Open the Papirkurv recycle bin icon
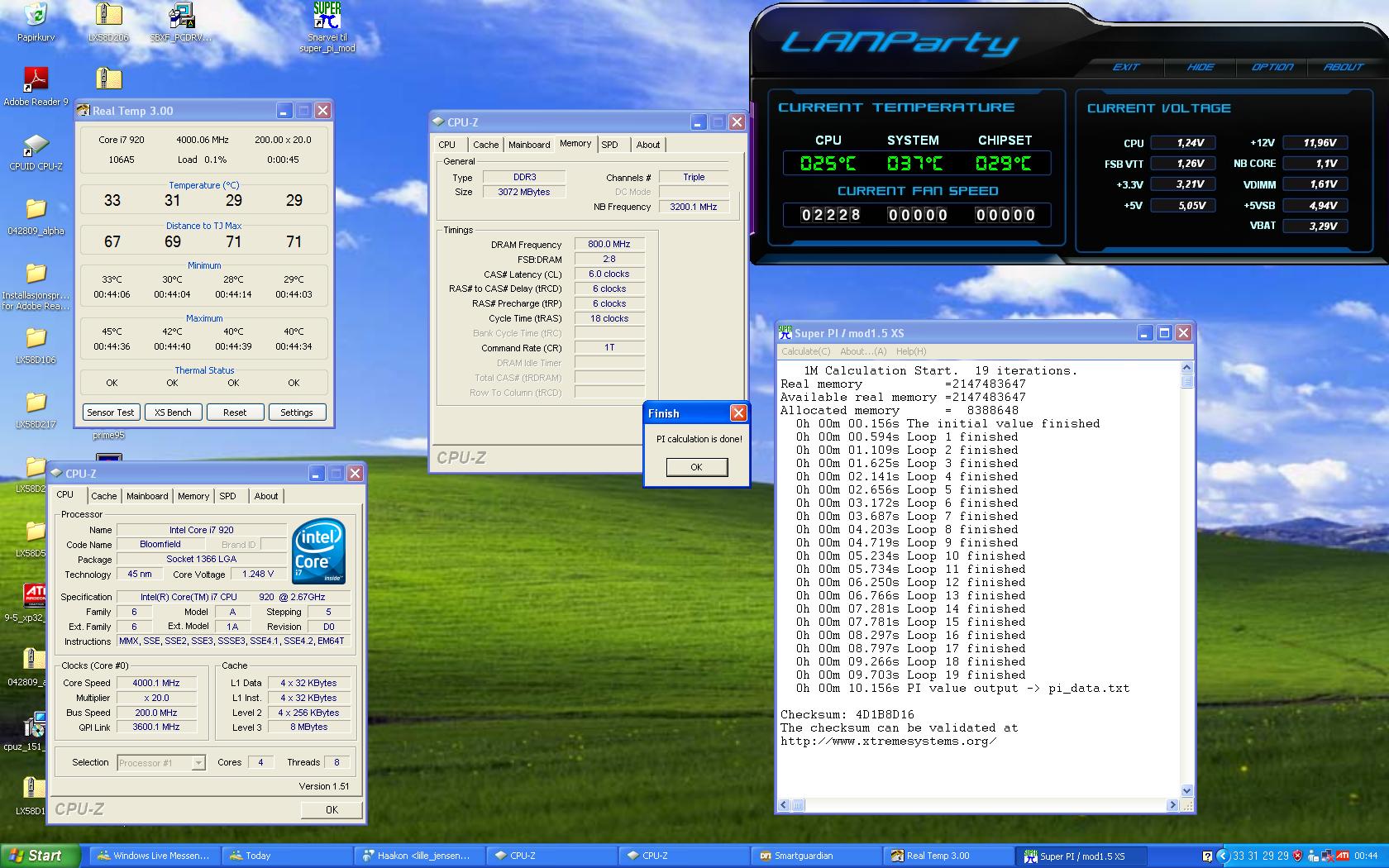 point(35,15)
